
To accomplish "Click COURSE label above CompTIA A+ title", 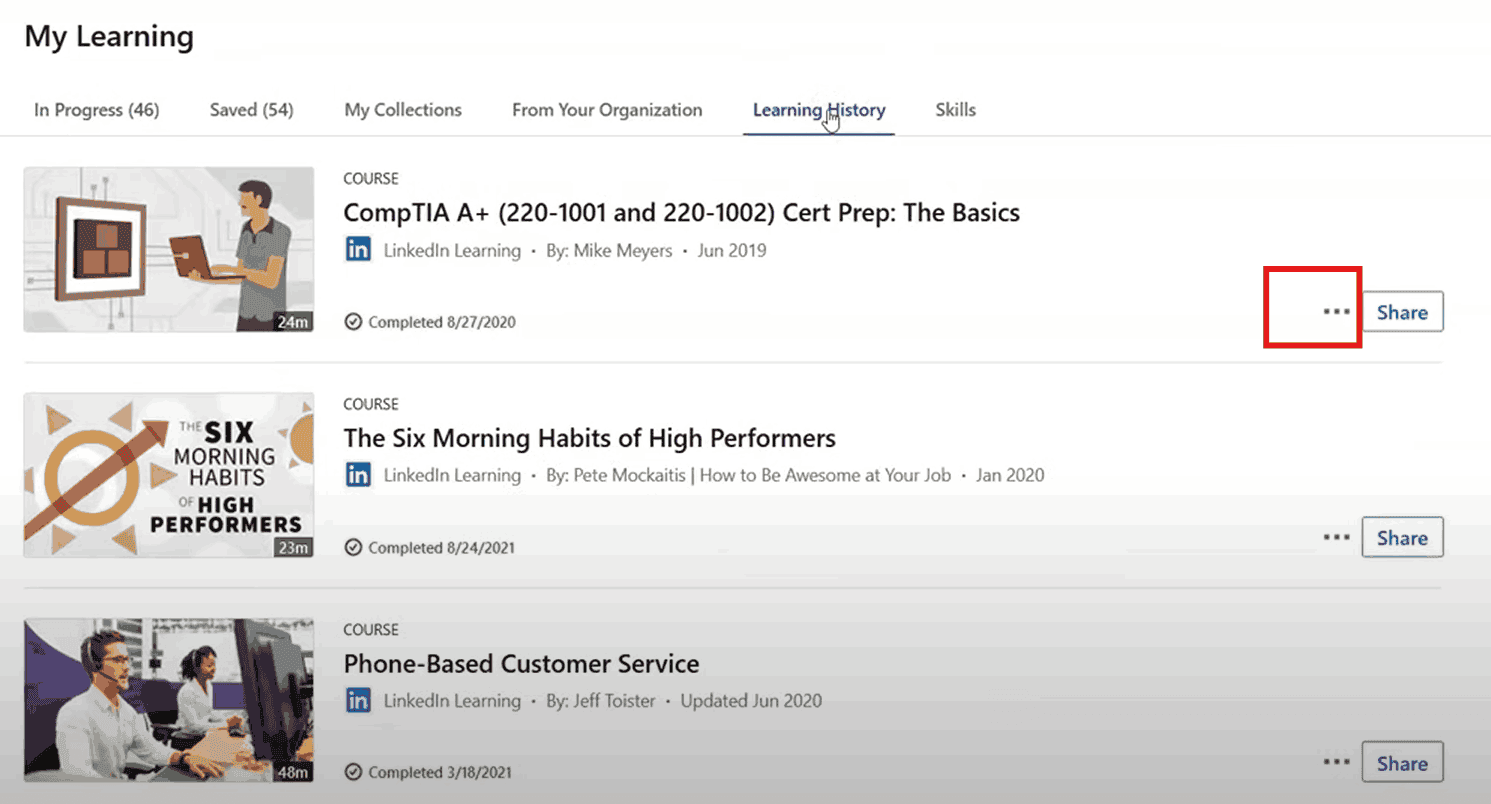I will pyautogui.click(x=371, y=179).
